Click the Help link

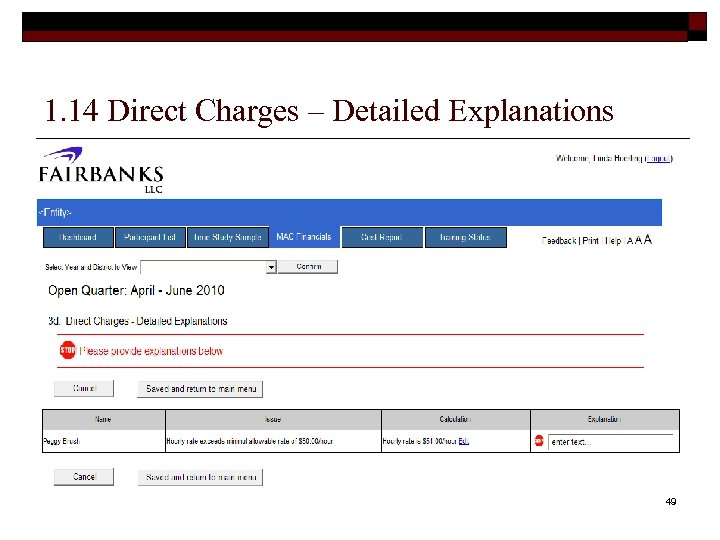coord(613,241)
